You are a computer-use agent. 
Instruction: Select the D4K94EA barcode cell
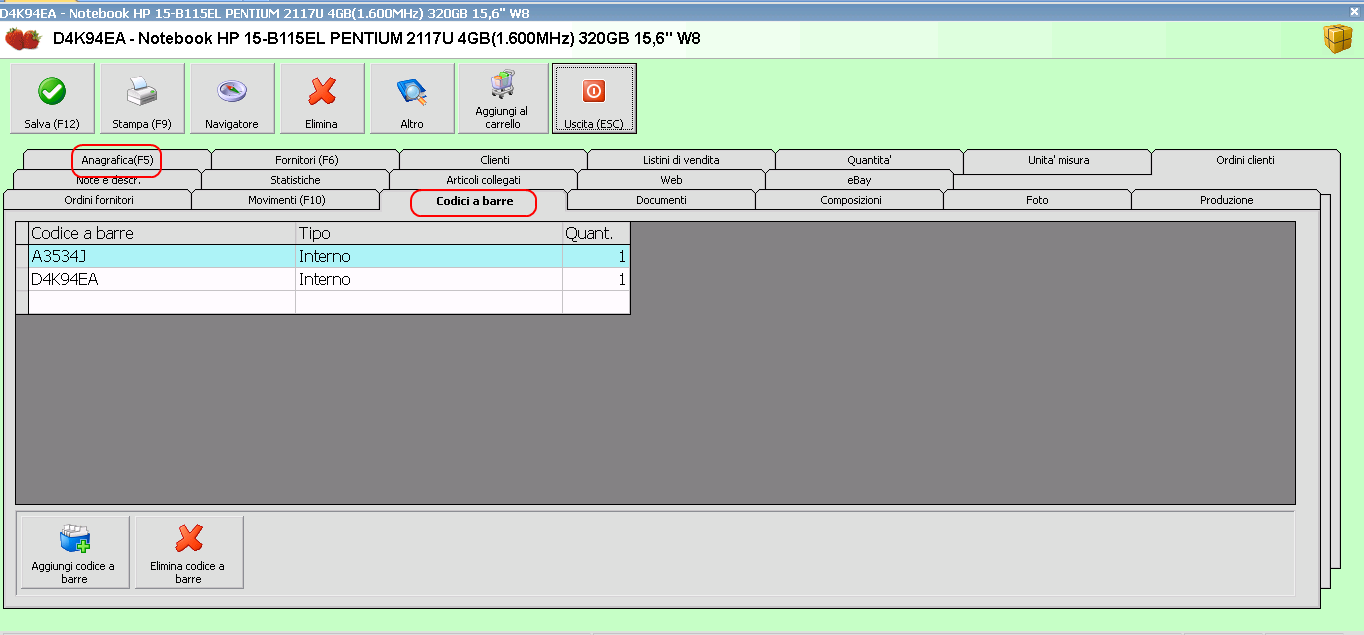coord(162,279)
